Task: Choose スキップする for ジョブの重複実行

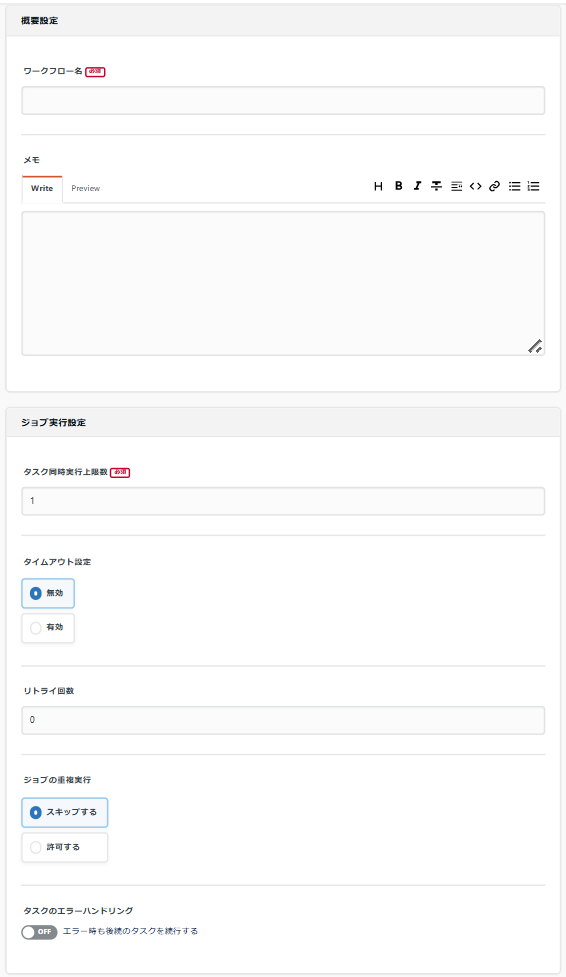Action: click(65, 813)
